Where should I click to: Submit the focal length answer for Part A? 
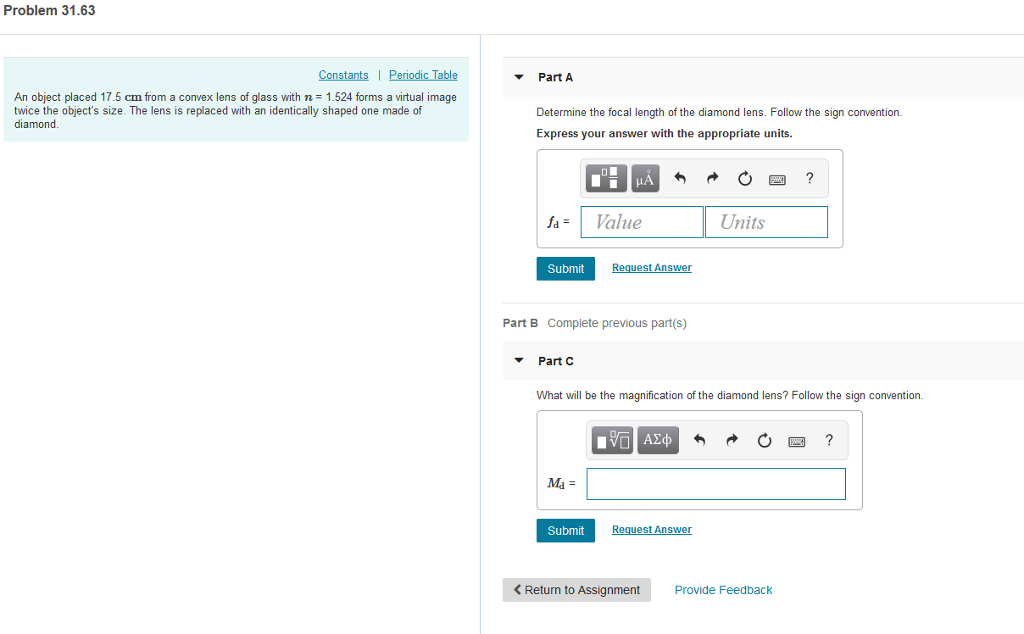(x=565, y=268)
